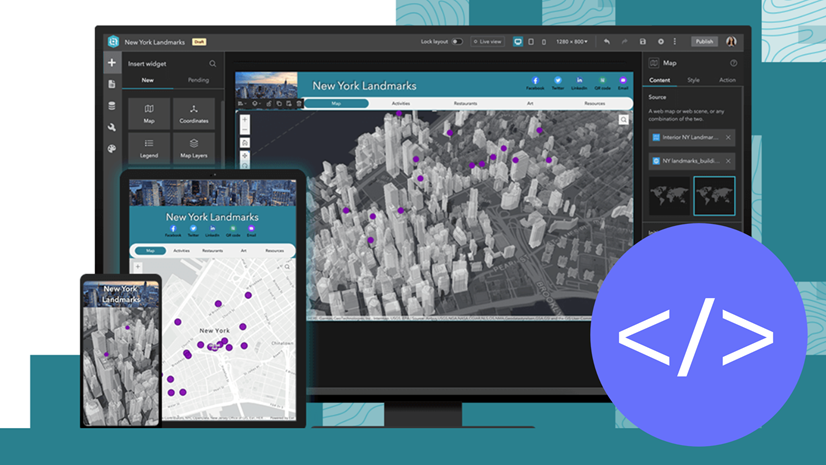Image resolution: width=826 pixels, height=465 pixels.
Task: Click the Publish button
Action: click(704, 42)
